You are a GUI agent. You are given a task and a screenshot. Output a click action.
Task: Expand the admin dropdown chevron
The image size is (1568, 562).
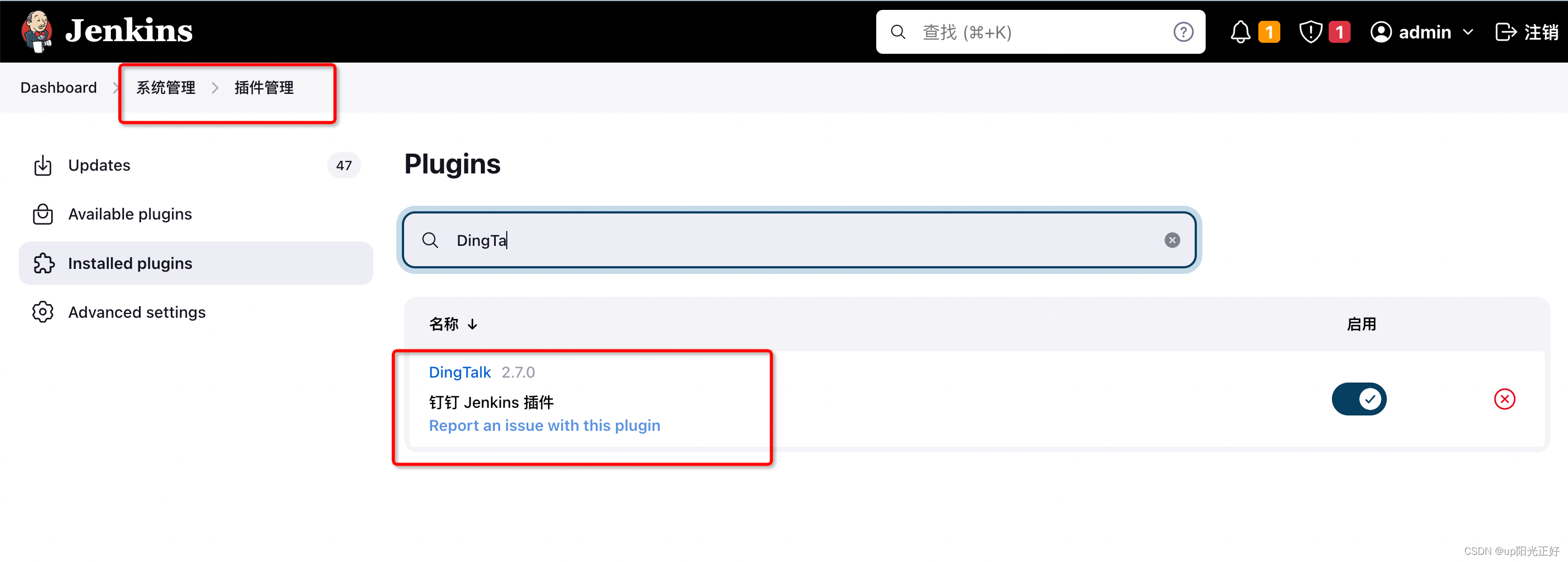click(1468, 32)
